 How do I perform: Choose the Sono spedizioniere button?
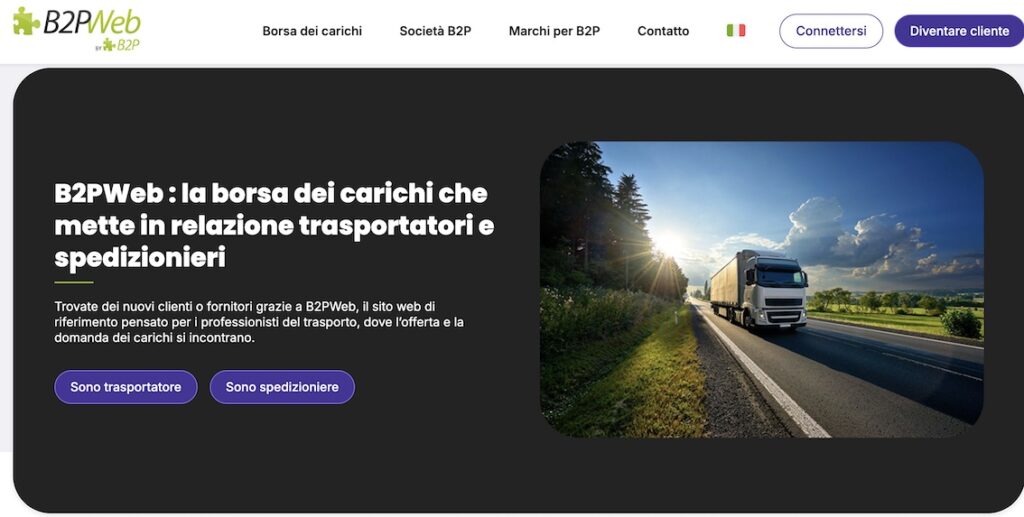point(282,387)
